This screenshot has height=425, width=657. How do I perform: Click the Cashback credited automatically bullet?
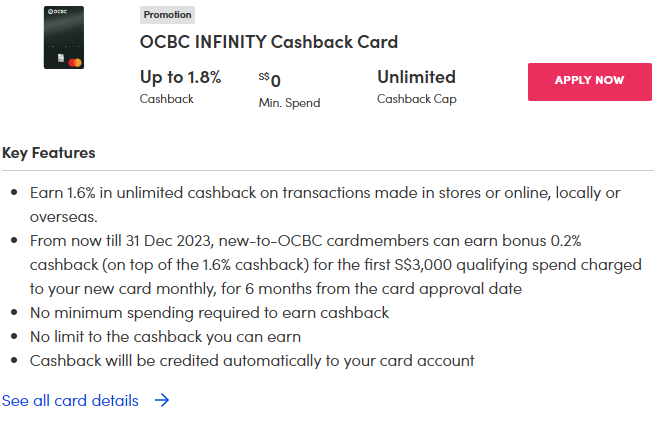[x=252, y=361]
